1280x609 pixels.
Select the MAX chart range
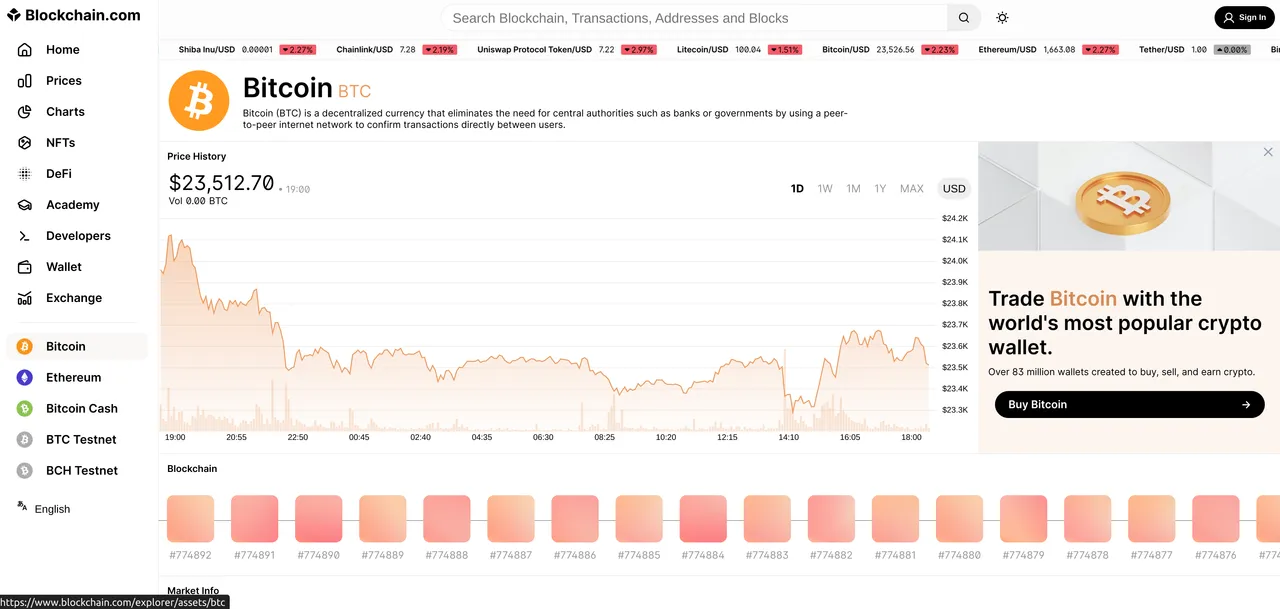(912, 189)
